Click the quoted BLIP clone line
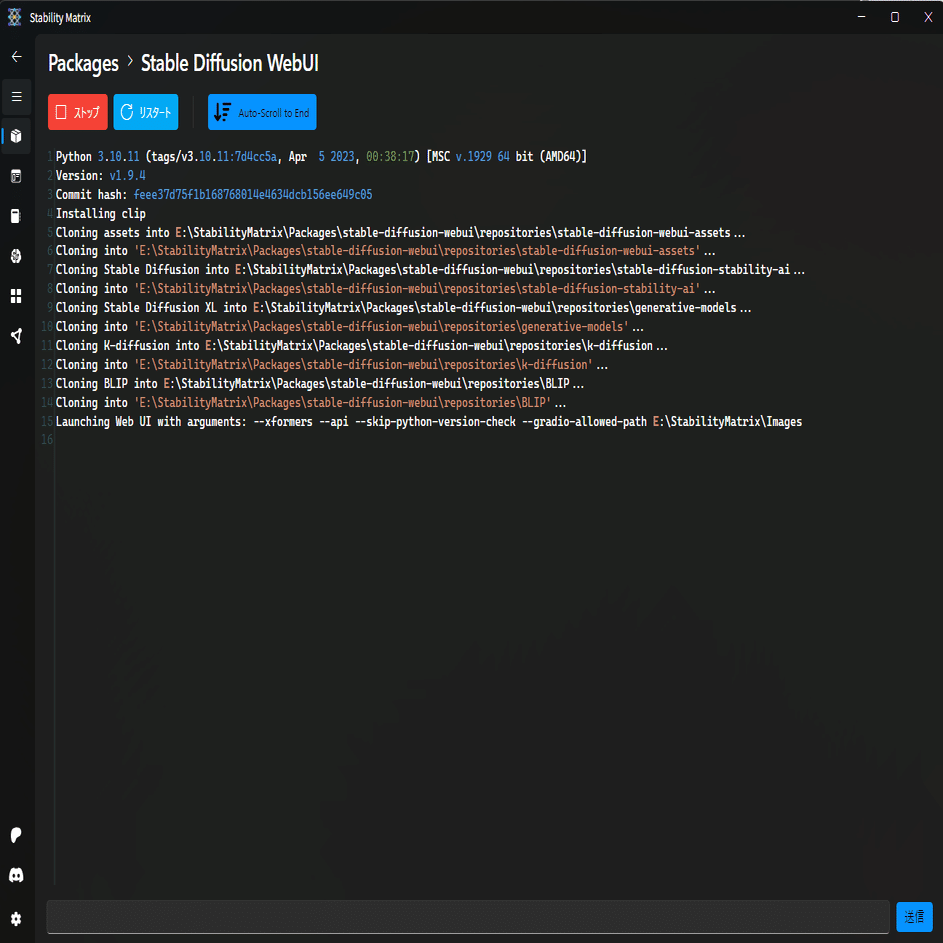This screenshot has width=943, height=943. (x=310, y=402)
